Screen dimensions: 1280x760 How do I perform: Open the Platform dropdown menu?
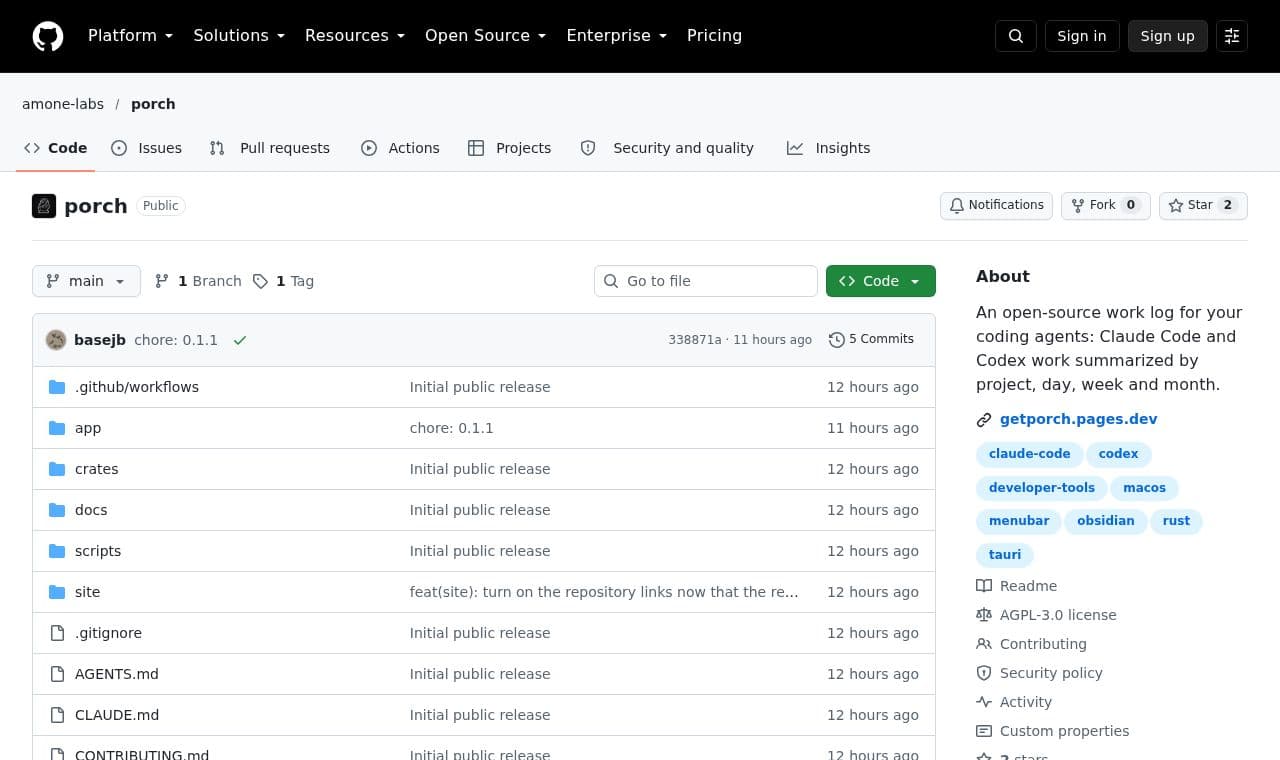(131, 36)
